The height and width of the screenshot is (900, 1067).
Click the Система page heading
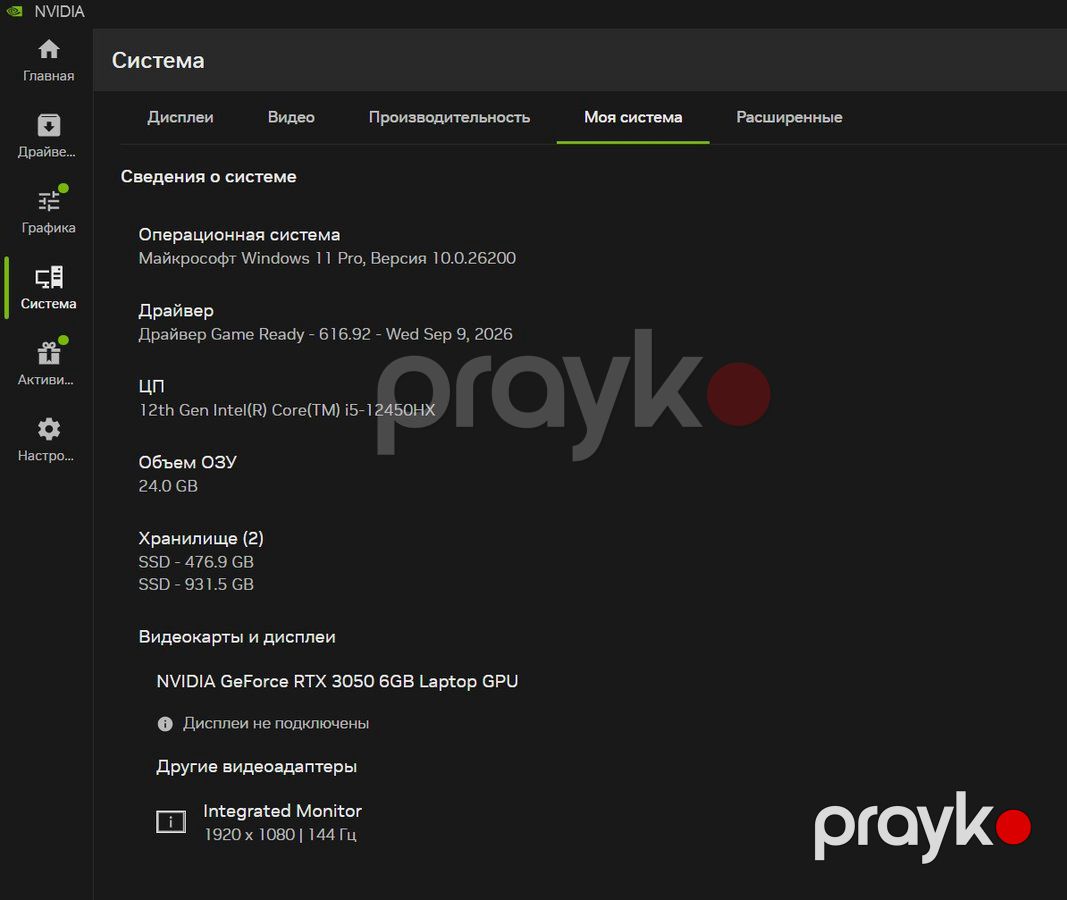coord(158,61)
